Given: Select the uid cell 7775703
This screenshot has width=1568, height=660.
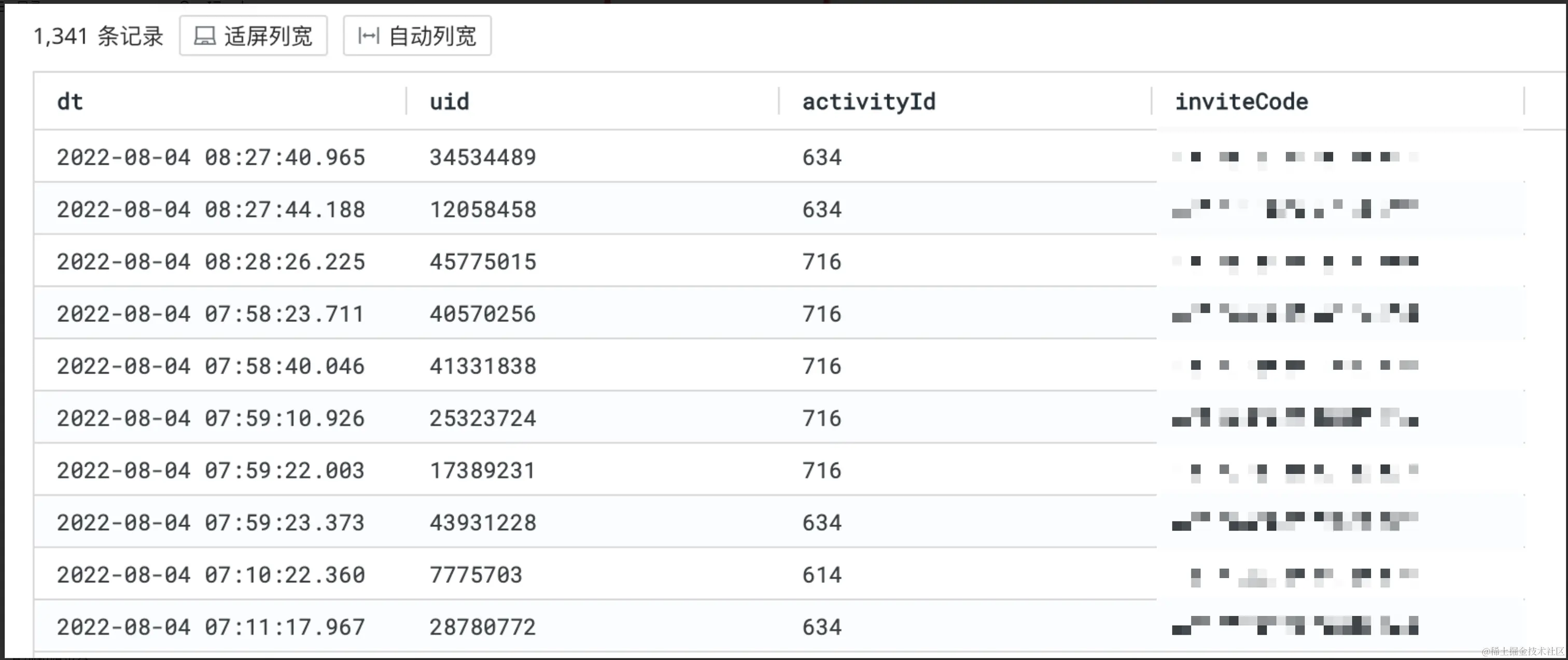Looking at the screenshot, I should coord(475,575).
